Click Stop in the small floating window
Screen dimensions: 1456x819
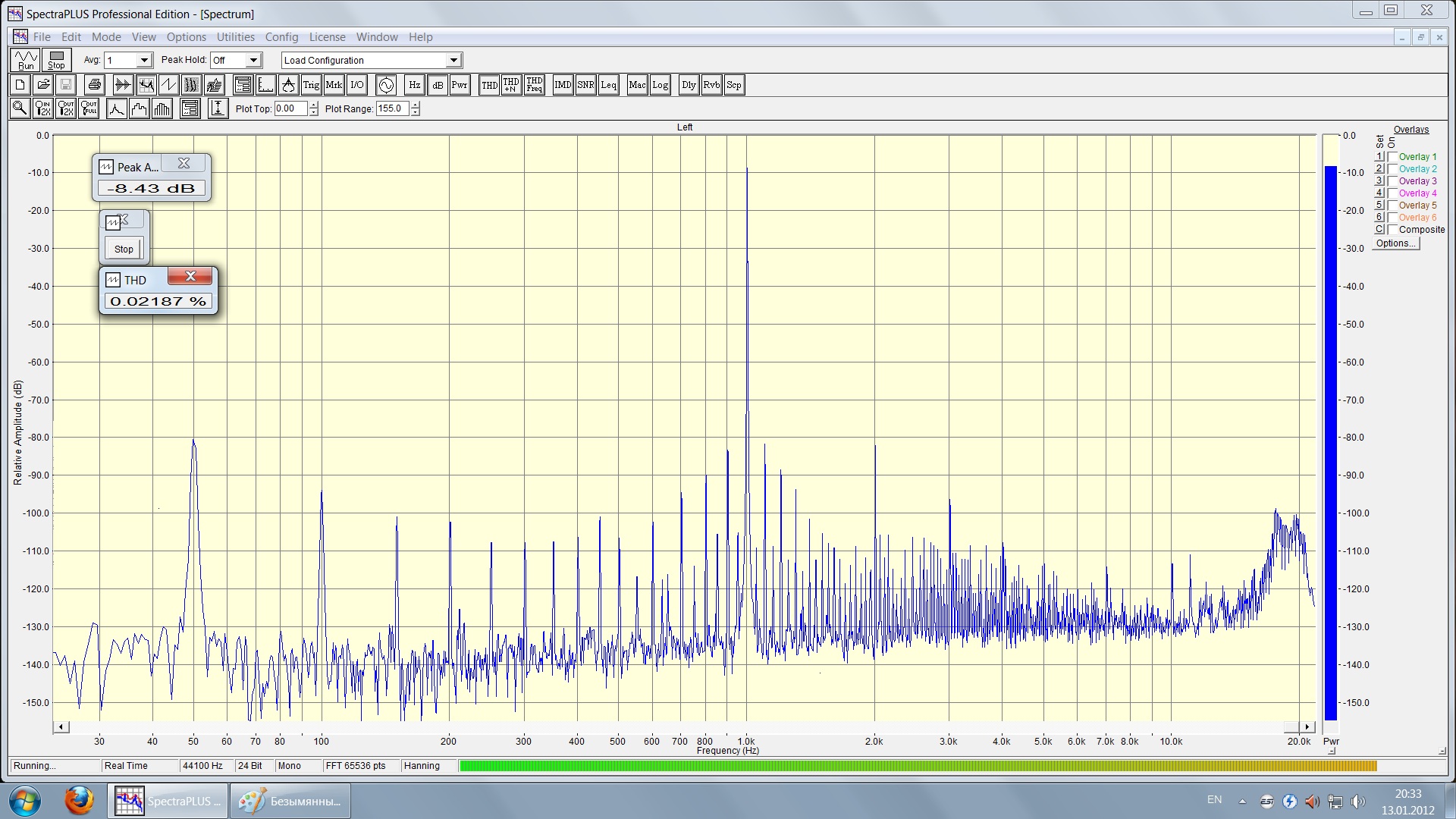point(124,249)
